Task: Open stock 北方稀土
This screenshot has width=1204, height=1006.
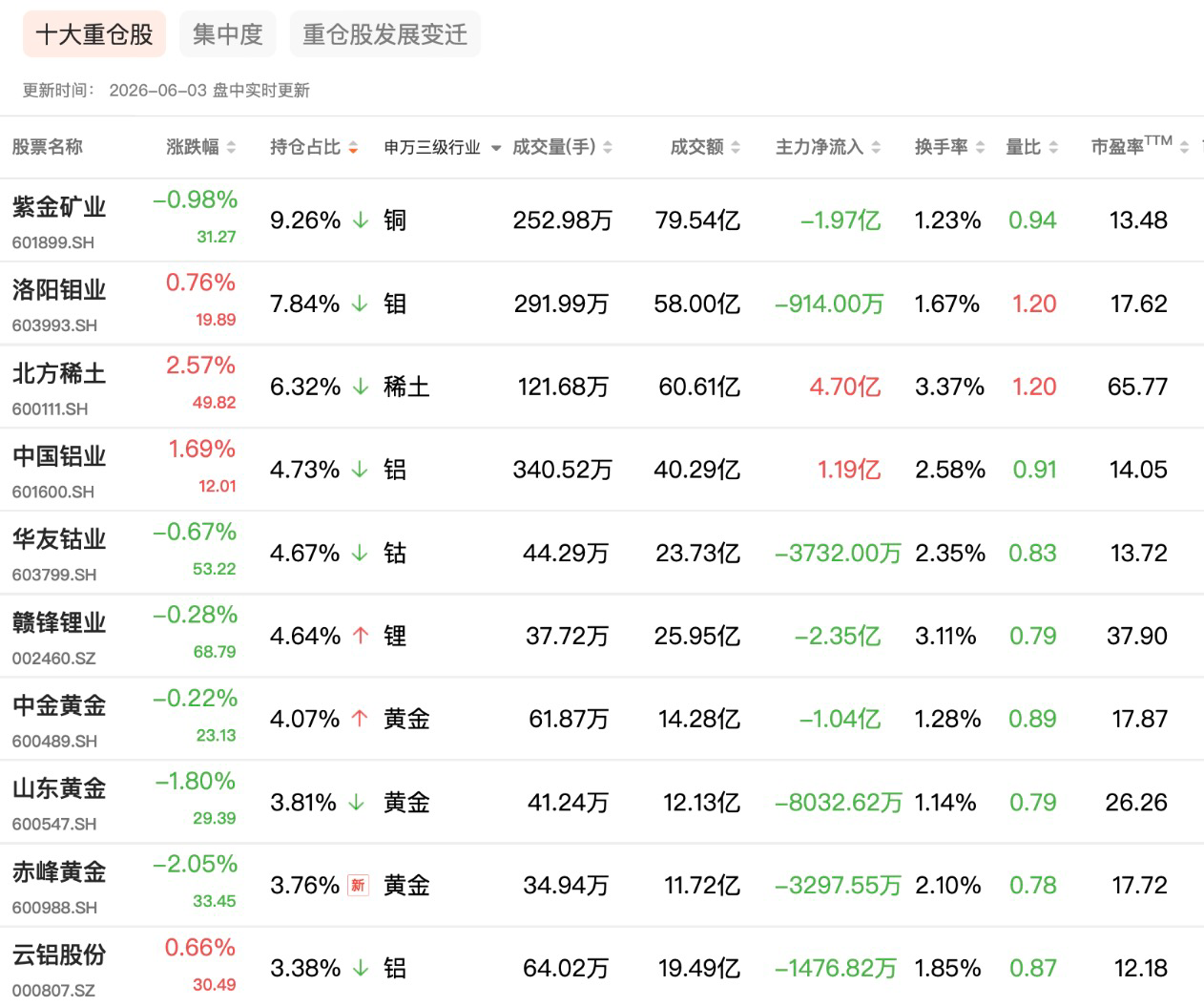Action: (59, 373)
